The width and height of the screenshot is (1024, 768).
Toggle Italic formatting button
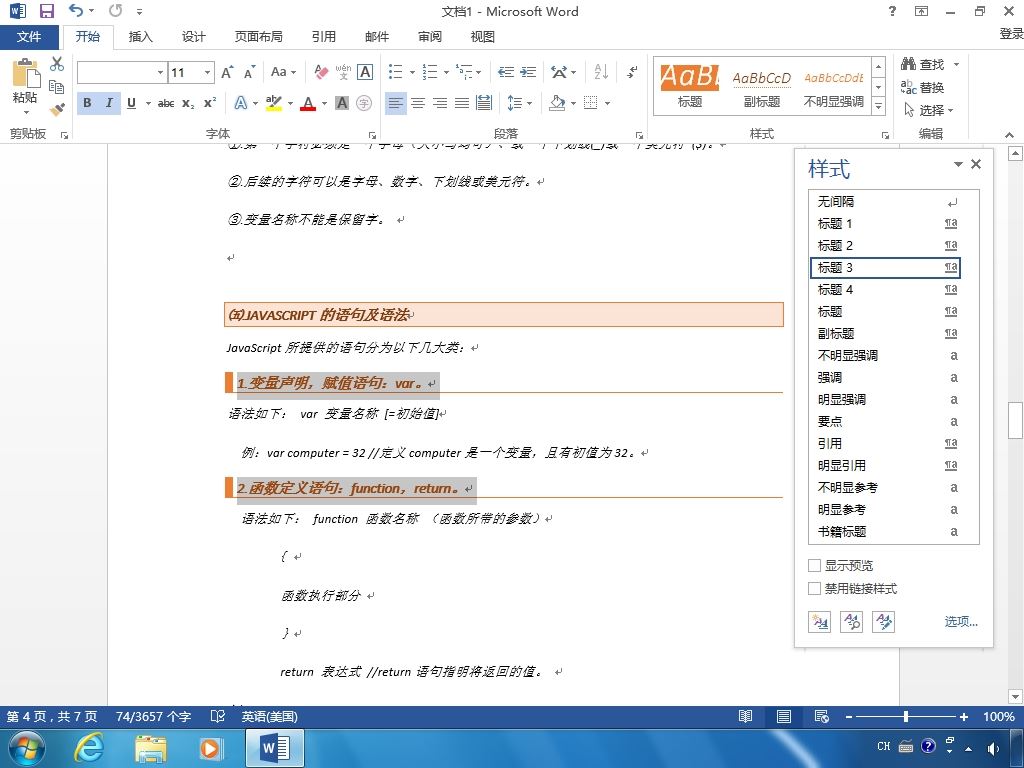108,103
